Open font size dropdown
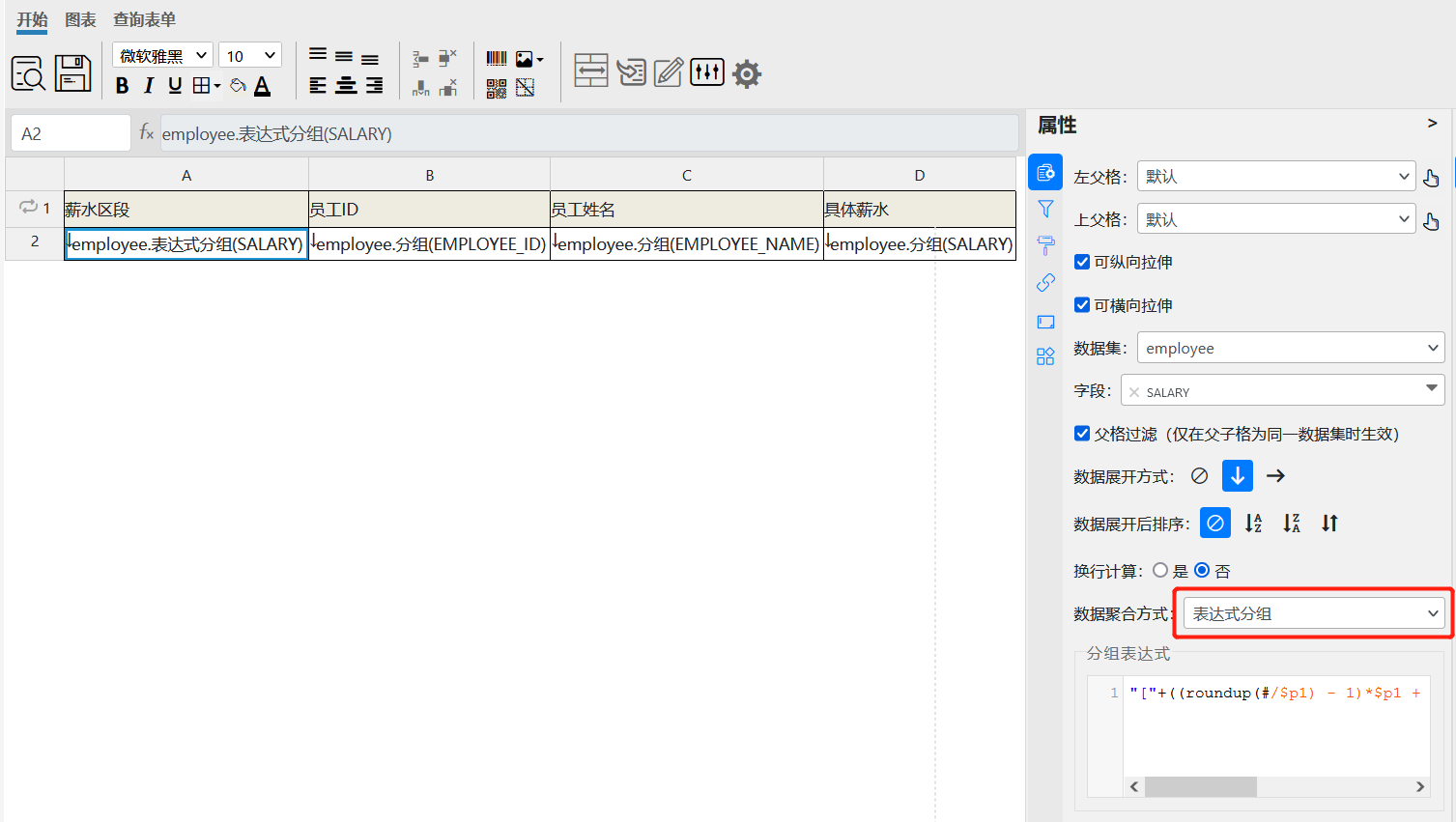Screen dimensions: 1456x822 point(250,55)
